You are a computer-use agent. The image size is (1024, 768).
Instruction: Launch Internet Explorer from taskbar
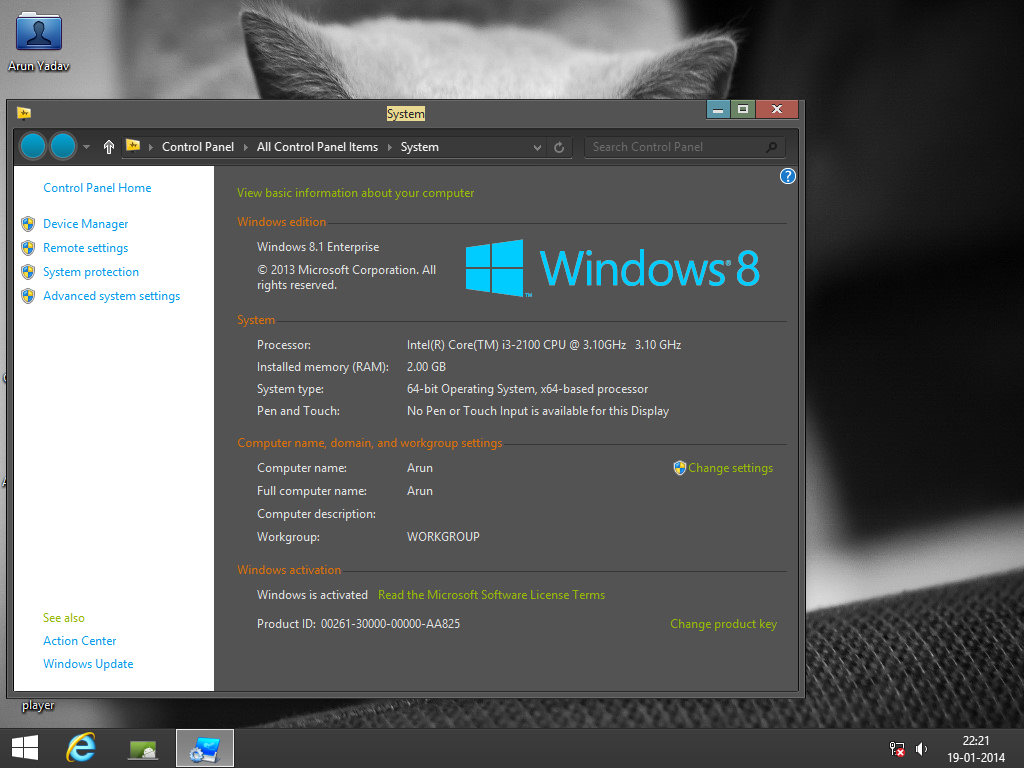81,748
